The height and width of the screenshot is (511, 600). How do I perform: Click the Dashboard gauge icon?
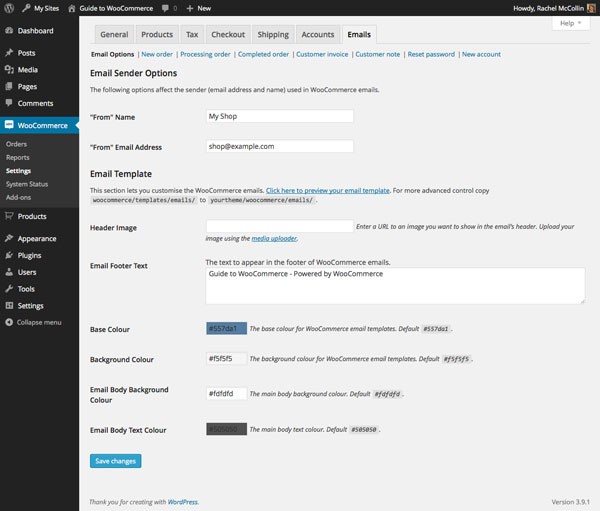9,30
